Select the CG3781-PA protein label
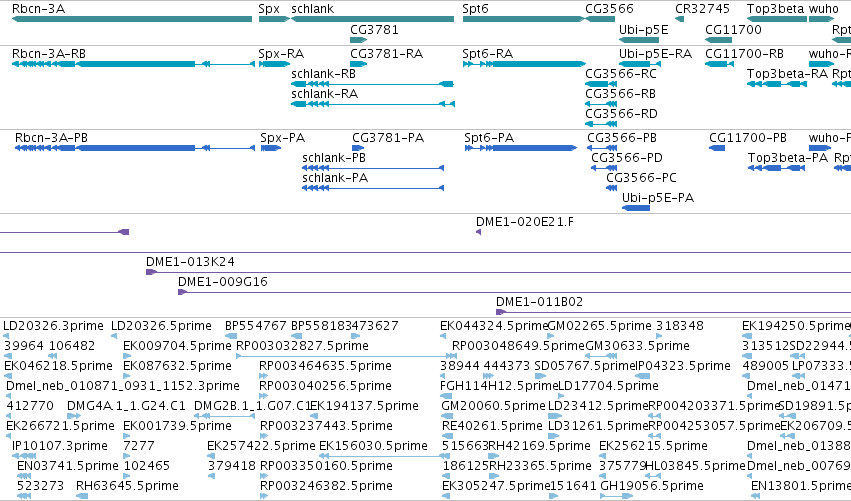 coord(388,138)
